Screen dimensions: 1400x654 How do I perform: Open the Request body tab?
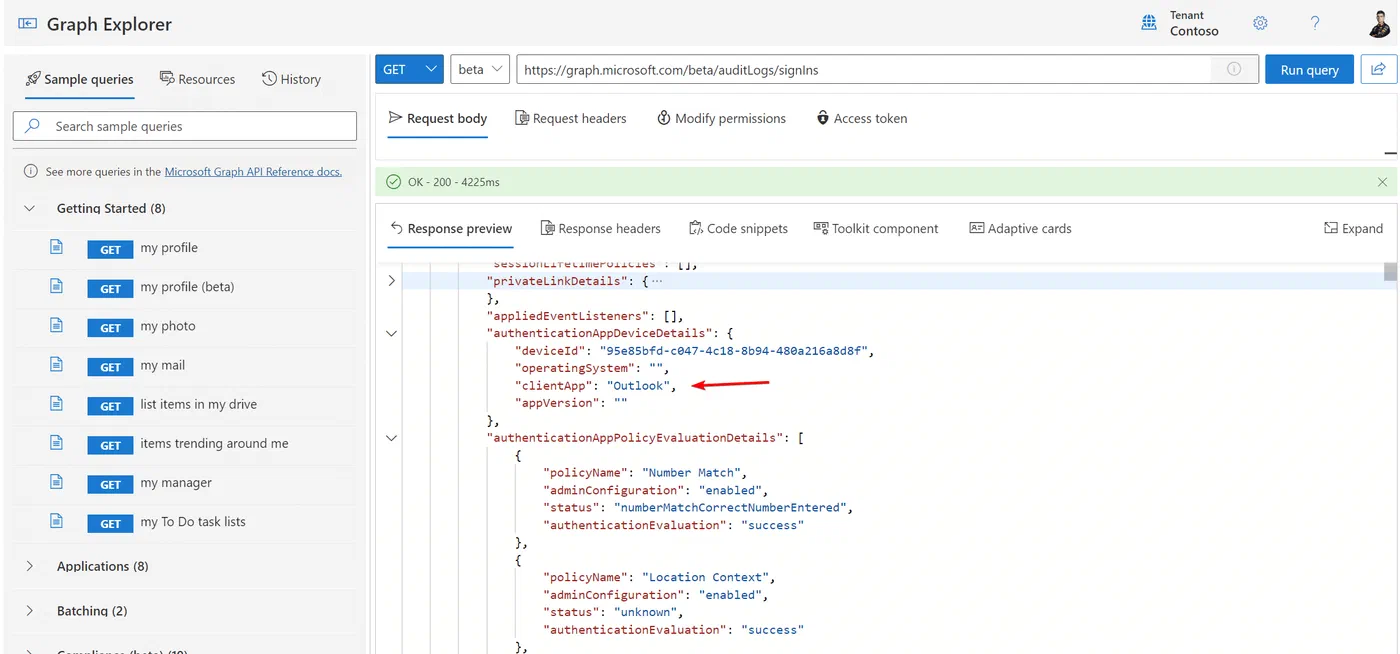coord(437,118)
